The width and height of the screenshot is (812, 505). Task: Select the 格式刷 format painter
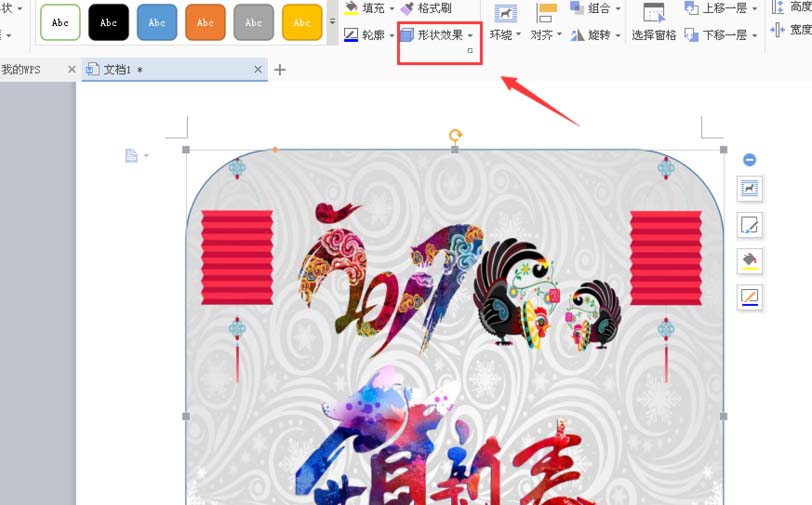427,8
